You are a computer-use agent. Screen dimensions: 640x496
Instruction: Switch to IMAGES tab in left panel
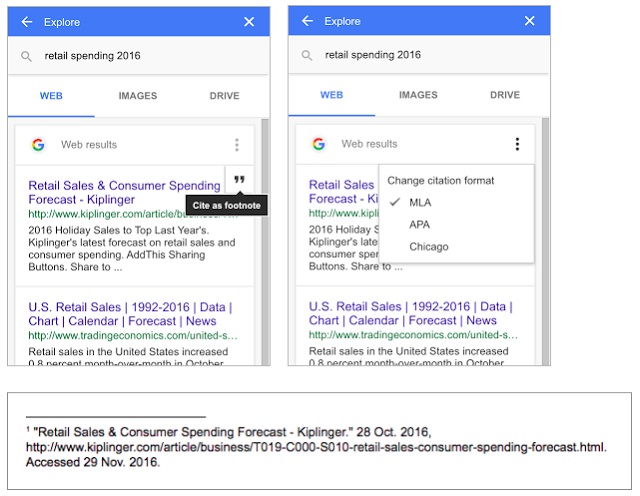pyautogui.click(x=138, y=96)
